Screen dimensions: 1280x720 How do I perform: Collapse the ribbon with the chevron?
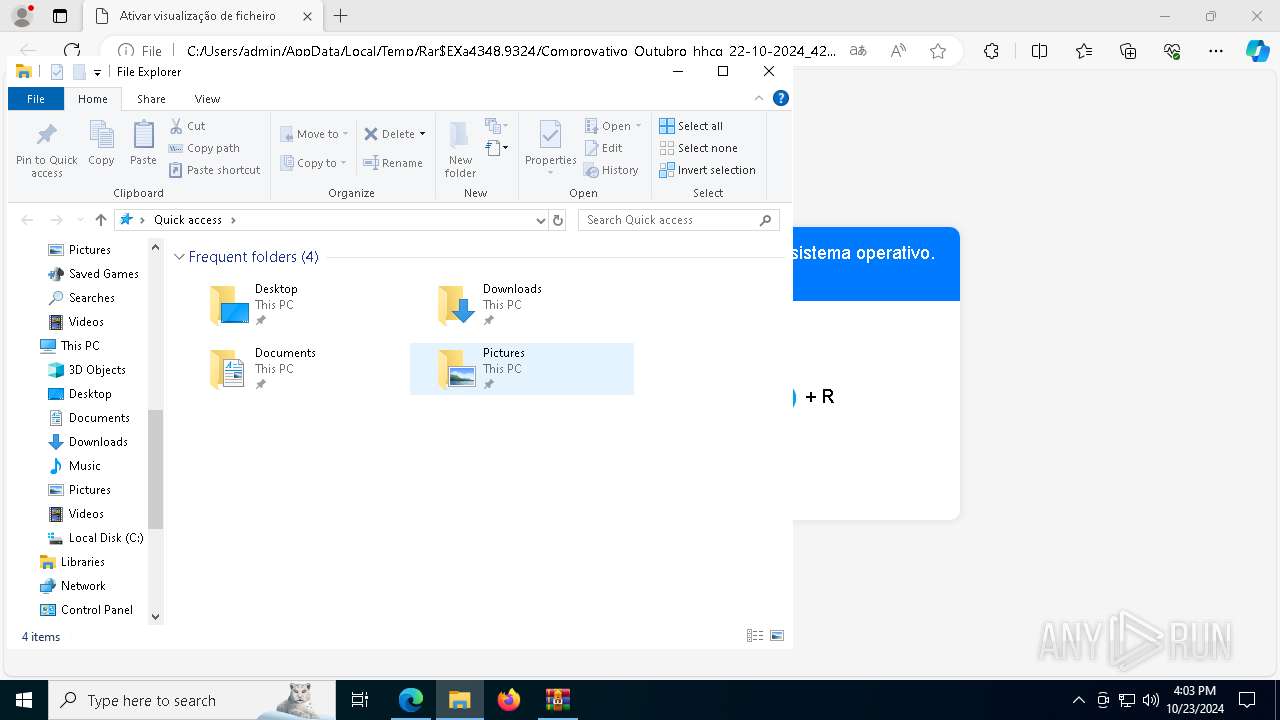point(759,98)
